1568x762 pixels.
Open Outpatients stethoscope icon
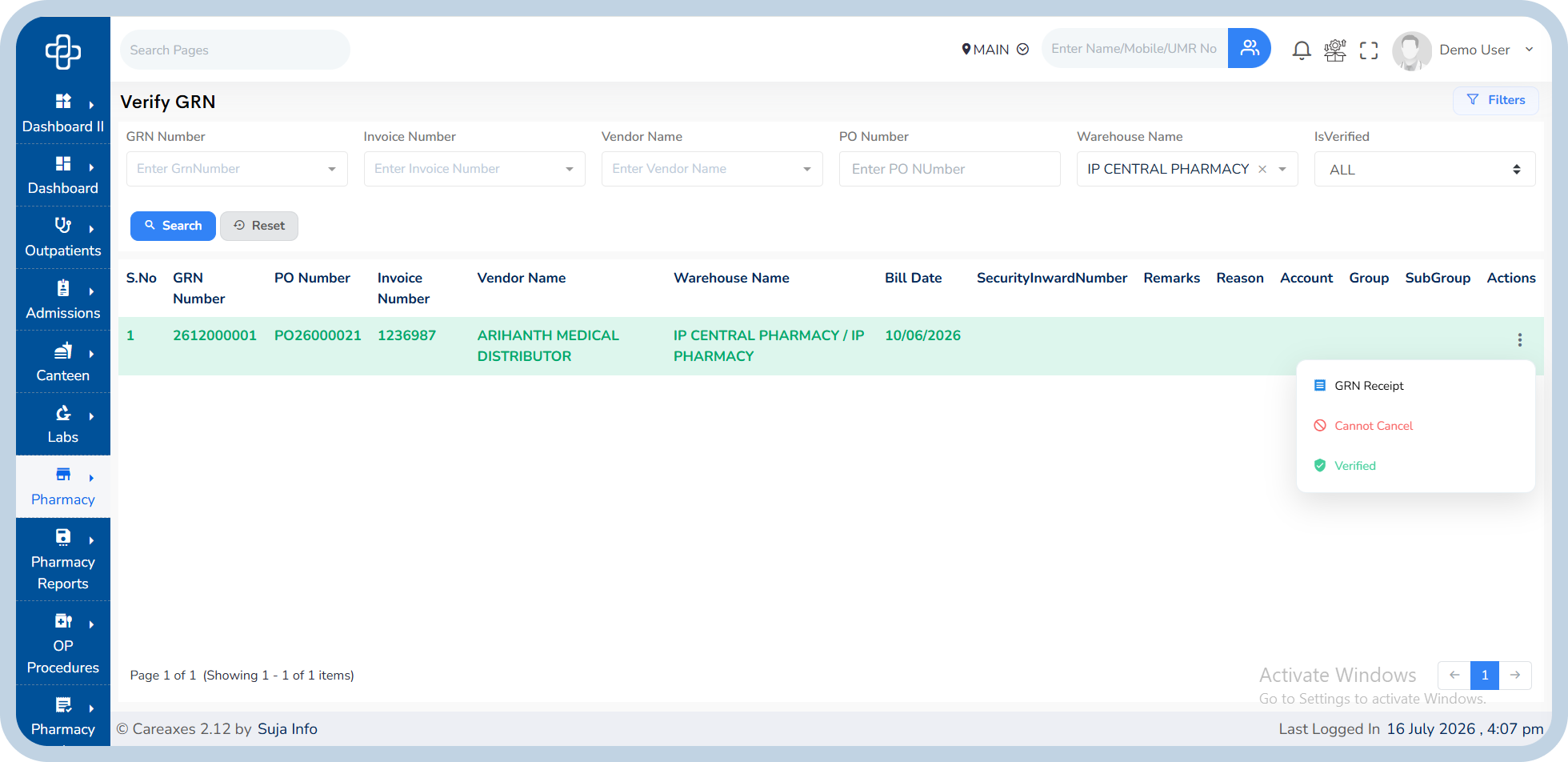point(62,225)
